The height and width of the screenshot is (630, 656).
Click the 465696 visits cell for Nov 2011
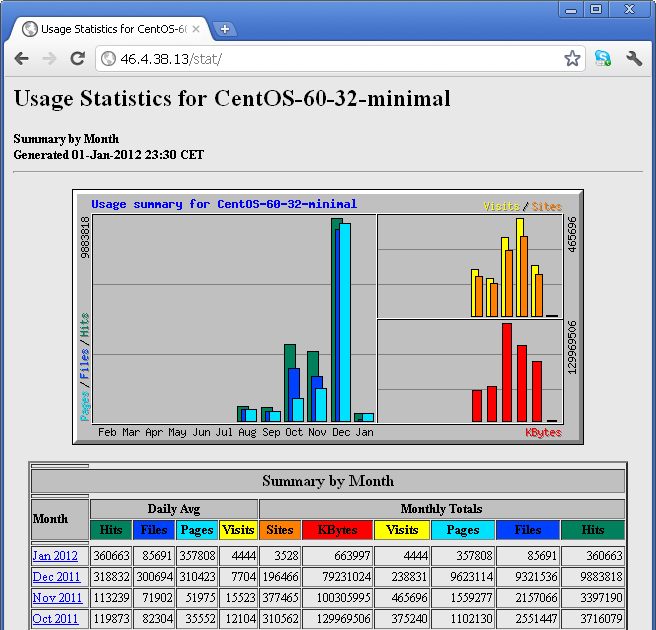(402, 597)
